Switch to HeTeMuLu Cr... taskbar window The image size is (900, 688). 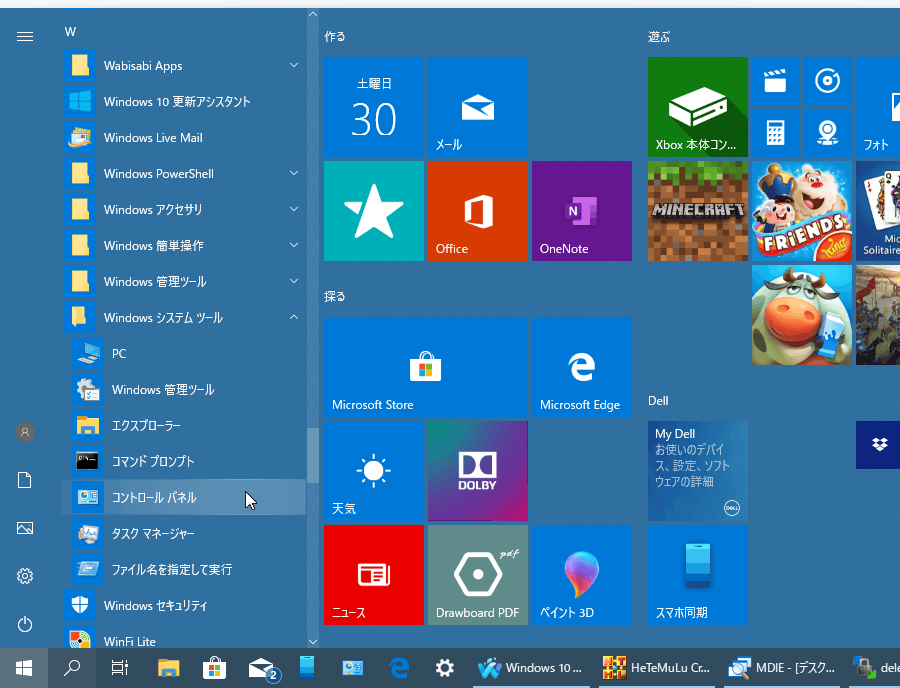657,668
